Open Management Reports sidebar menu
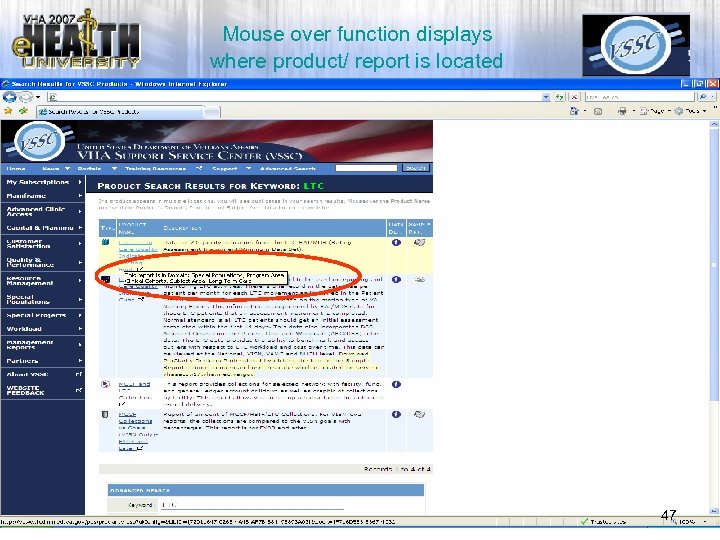Screen dimensions: 720x540 pos(43,344)
